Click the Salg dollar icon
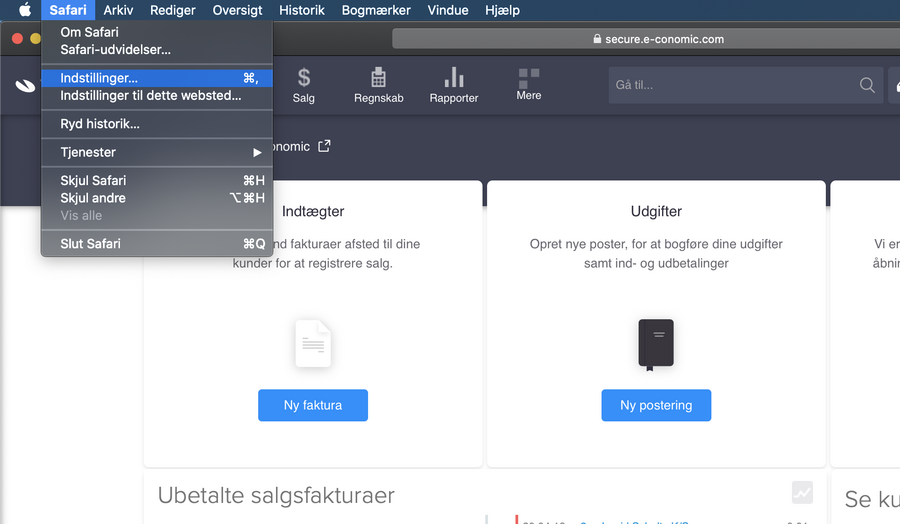The width and height of the screenshot is (900, 524). [304, 77]
